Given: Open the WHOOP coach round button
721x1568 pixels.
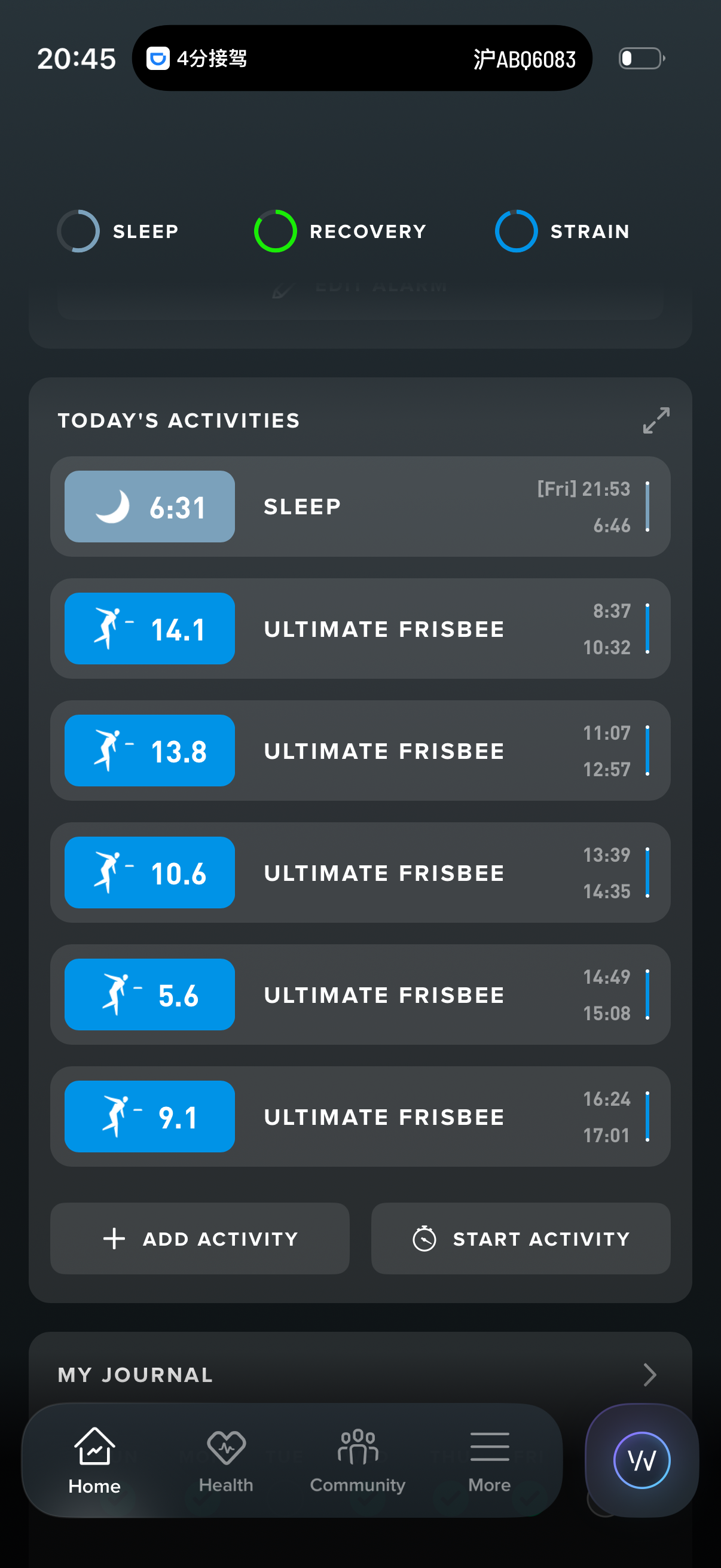Looking at the screenshot, I should (x=641, y=1460).
